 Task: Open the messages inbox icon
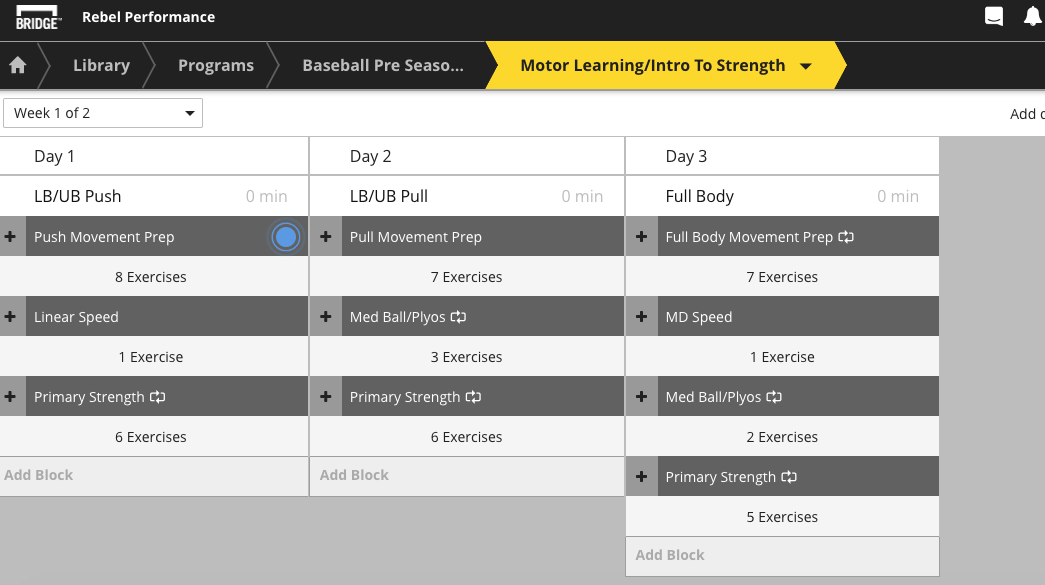994,16
